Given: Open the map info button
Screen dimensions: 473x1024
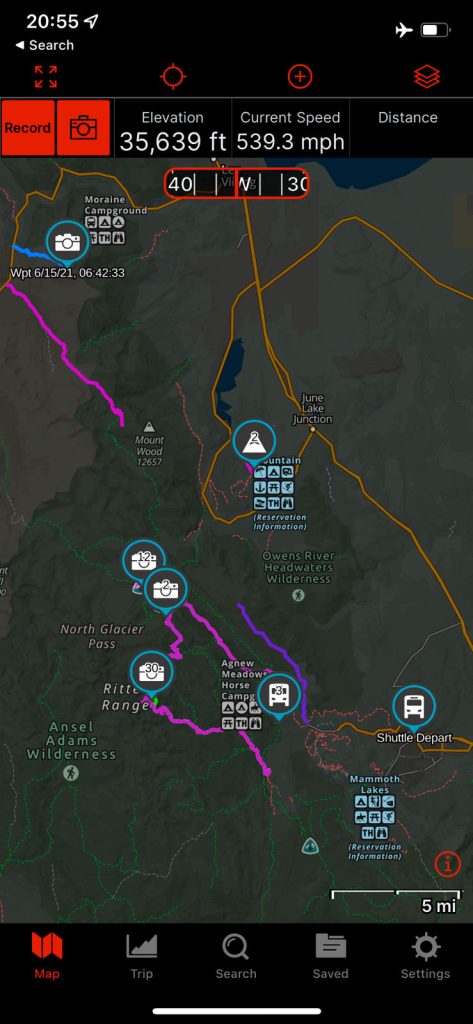Looking at the screenshot, I should tap(448, 864).
